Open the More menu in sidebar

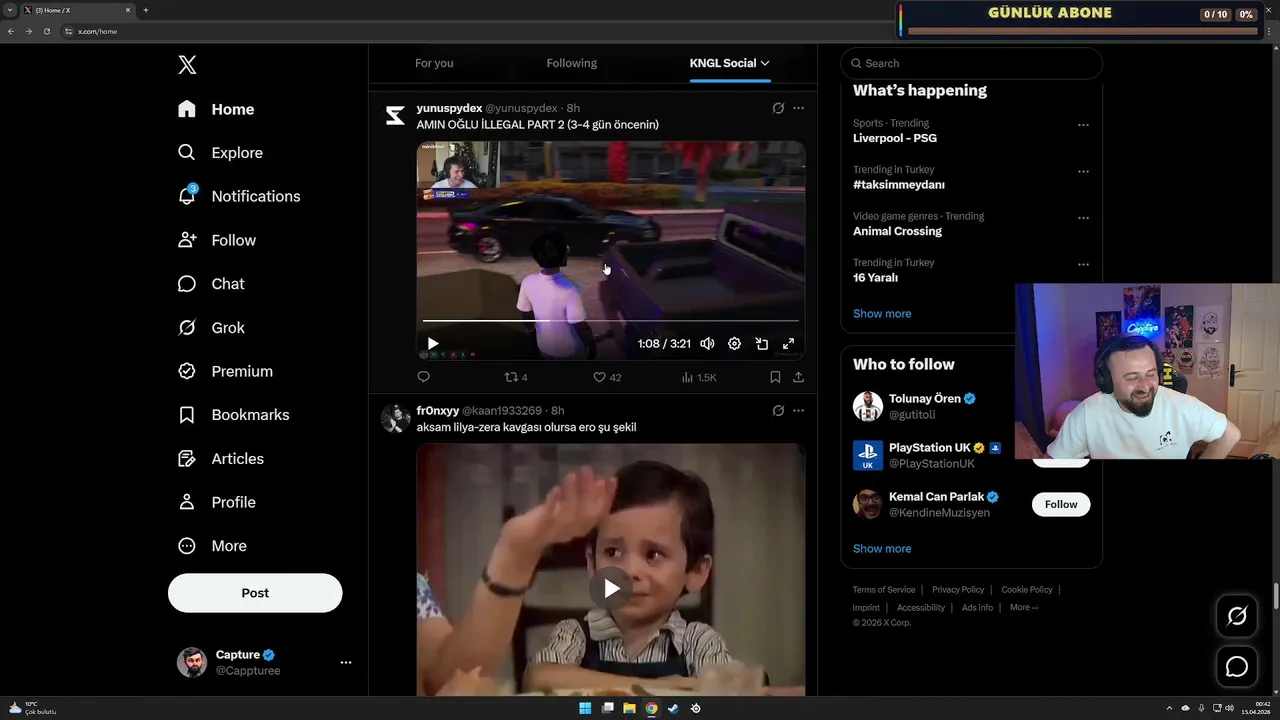pyautogui.click(x=212, y=546)
